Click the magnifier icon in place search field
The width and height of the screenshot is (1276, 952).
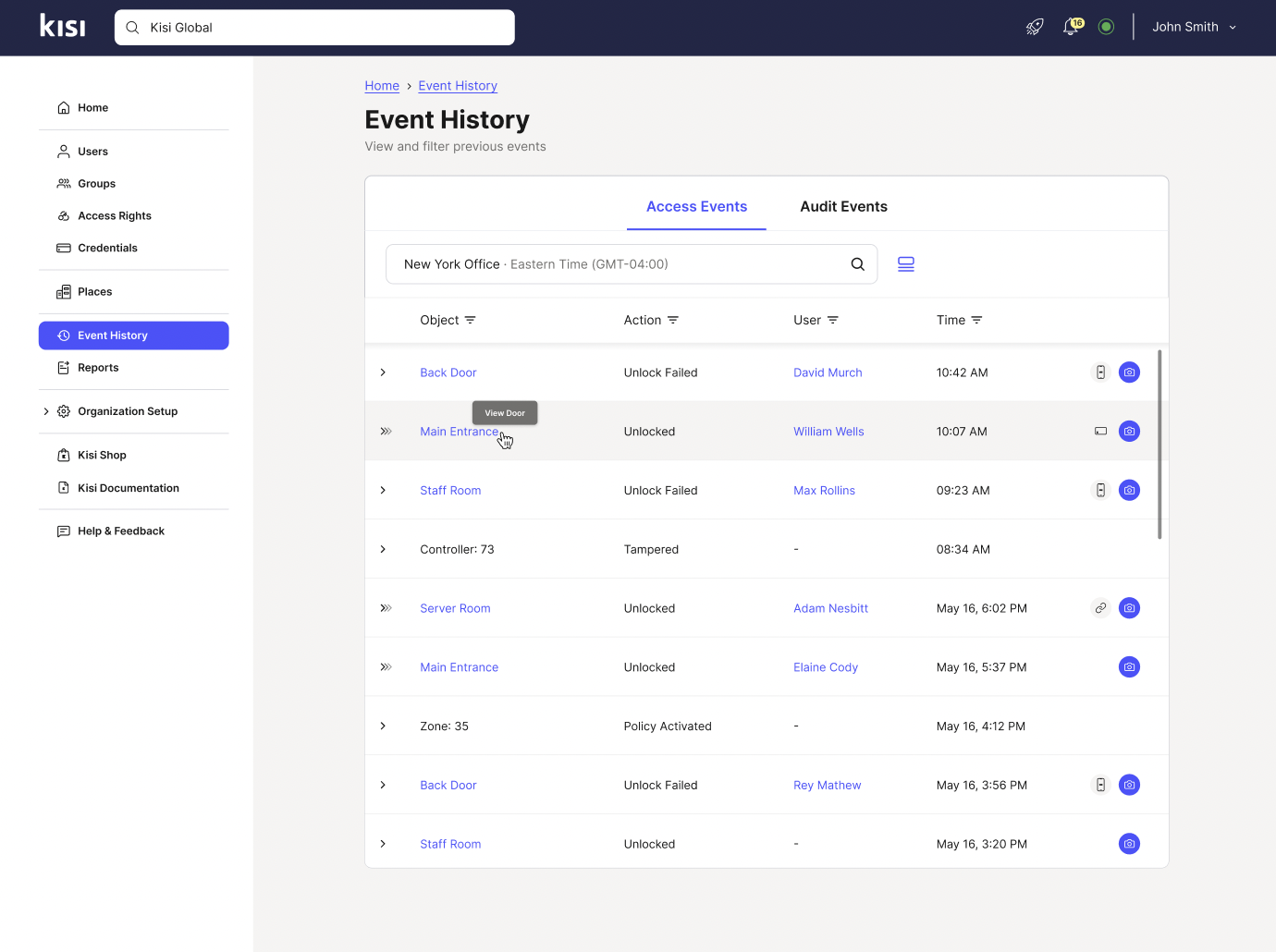pyautogui.click(x=857, y=264)
